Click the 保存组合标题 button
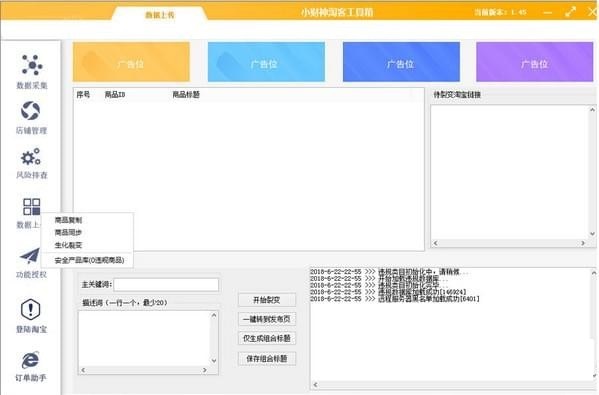This screenshot has height=395, width=599. [x=267, y=358]
